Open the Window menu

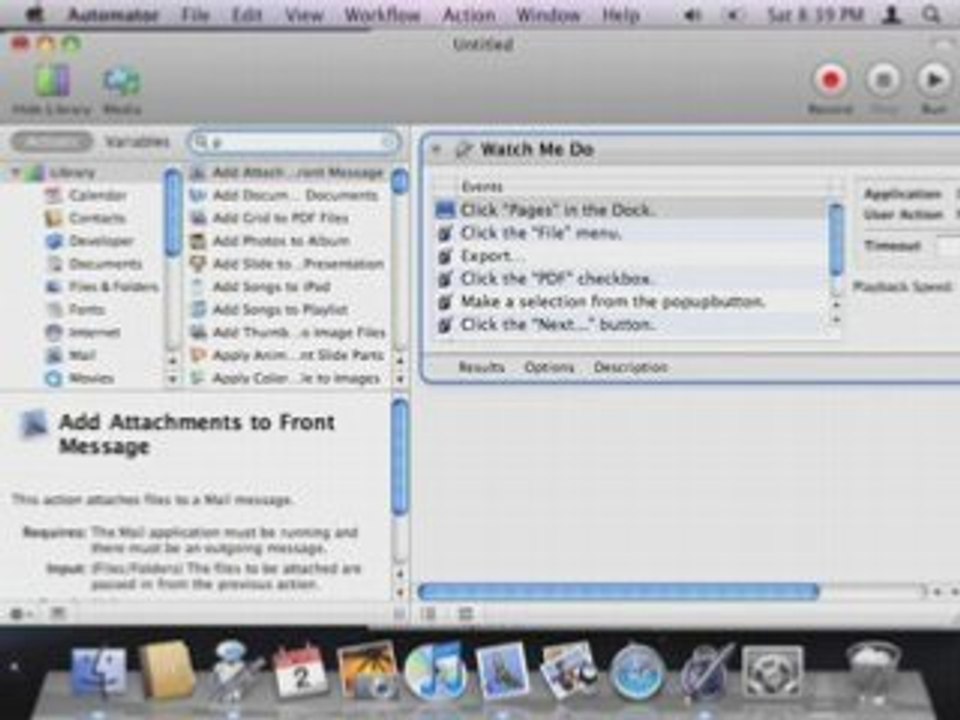point(548,15)
